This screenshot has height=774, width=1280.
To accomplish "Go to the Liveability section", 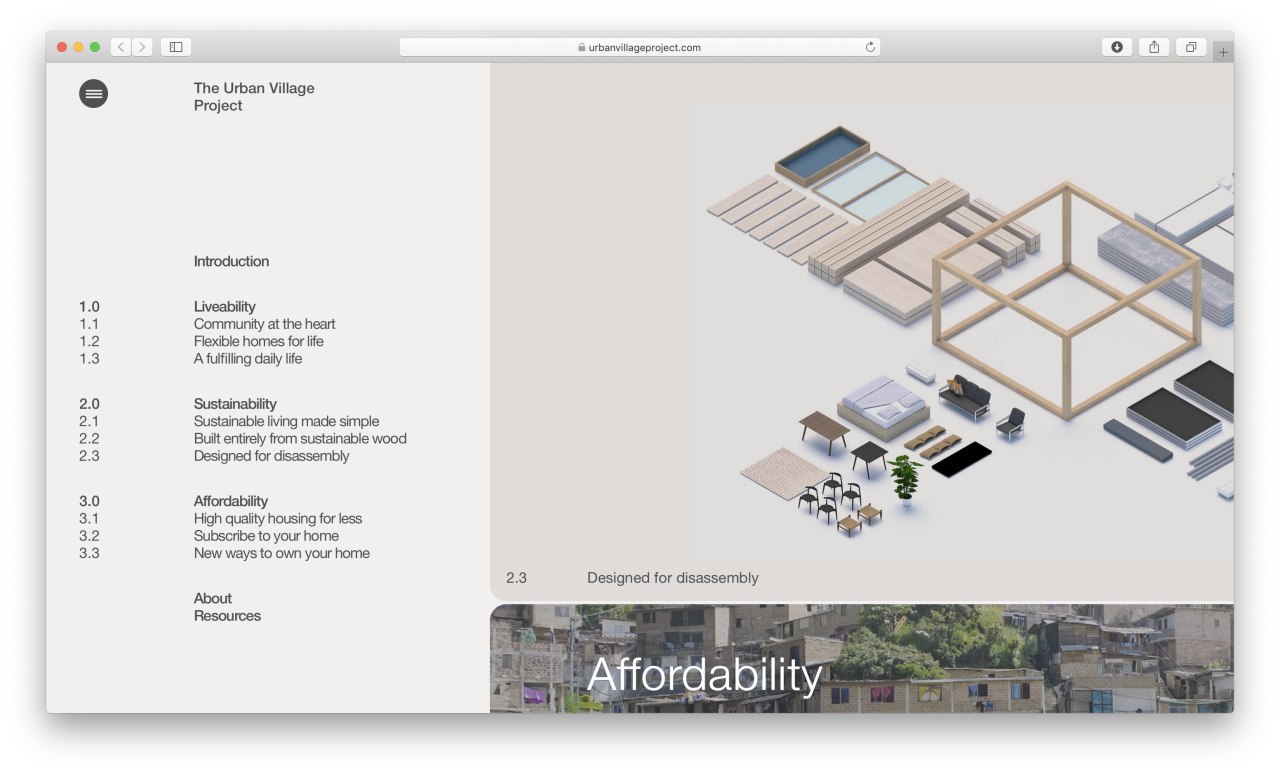I will click(225, 307).
